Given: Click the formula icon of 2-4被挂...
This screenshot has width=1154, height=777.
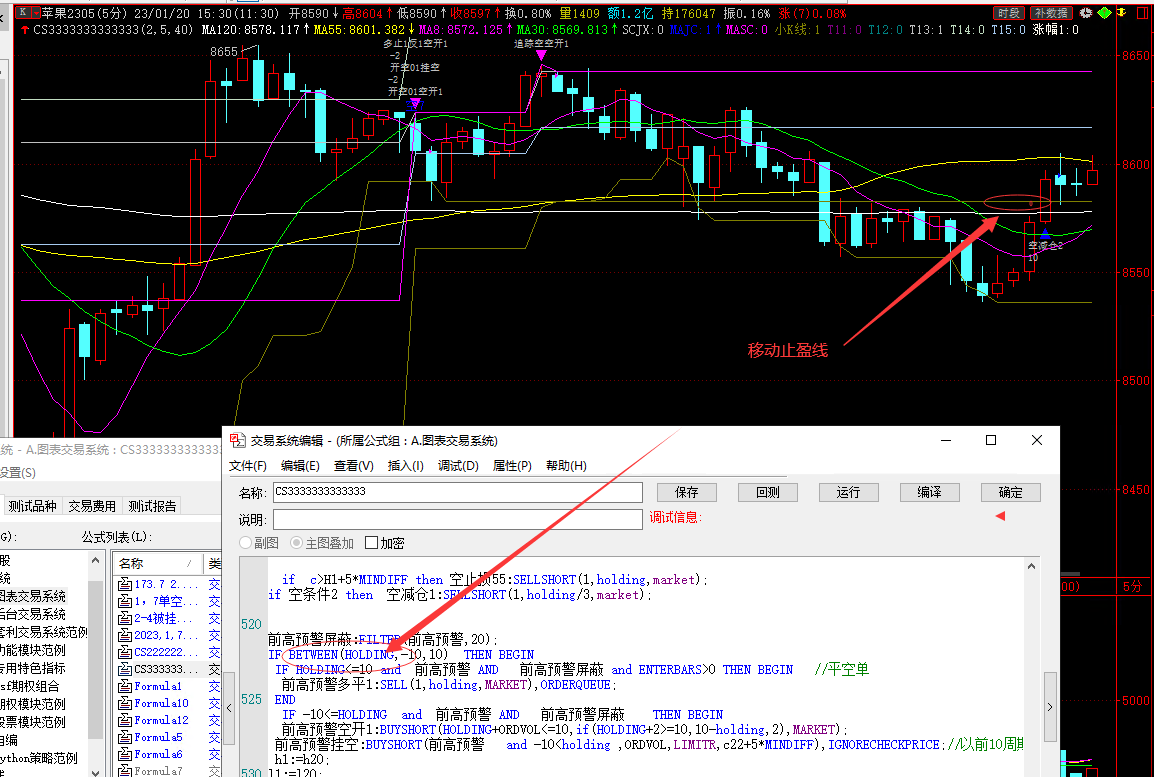Looking at the screenshot, I should tap(125, 618).
